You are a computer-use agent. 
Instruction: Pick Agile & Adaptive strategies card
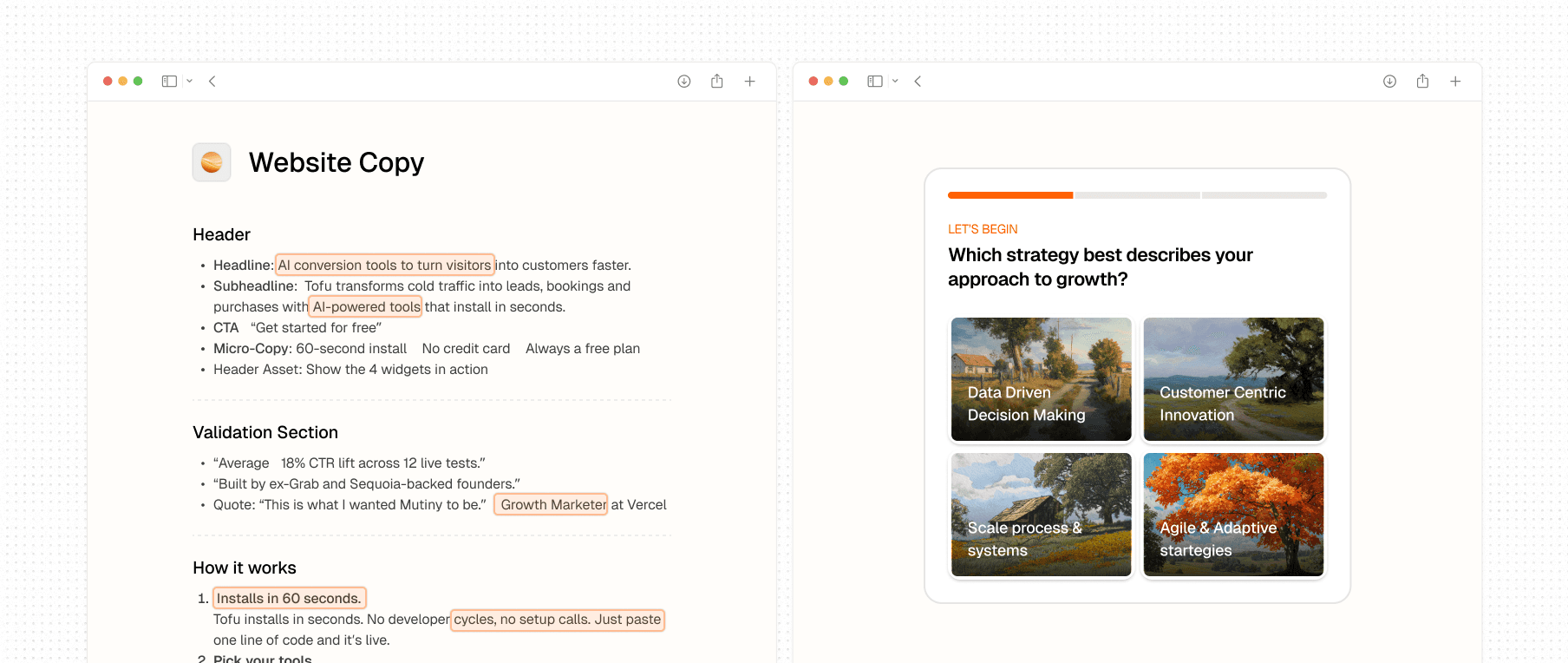[1234, 515]
